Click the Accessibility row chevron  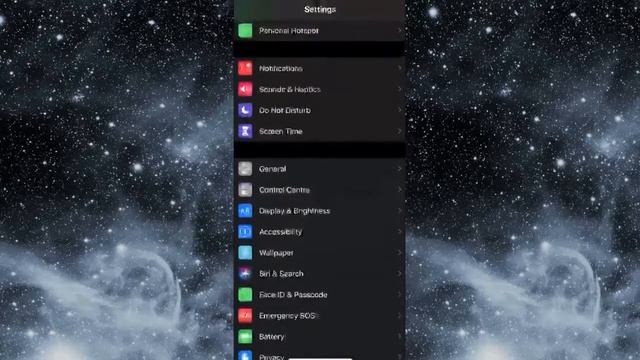click(399, 232)
